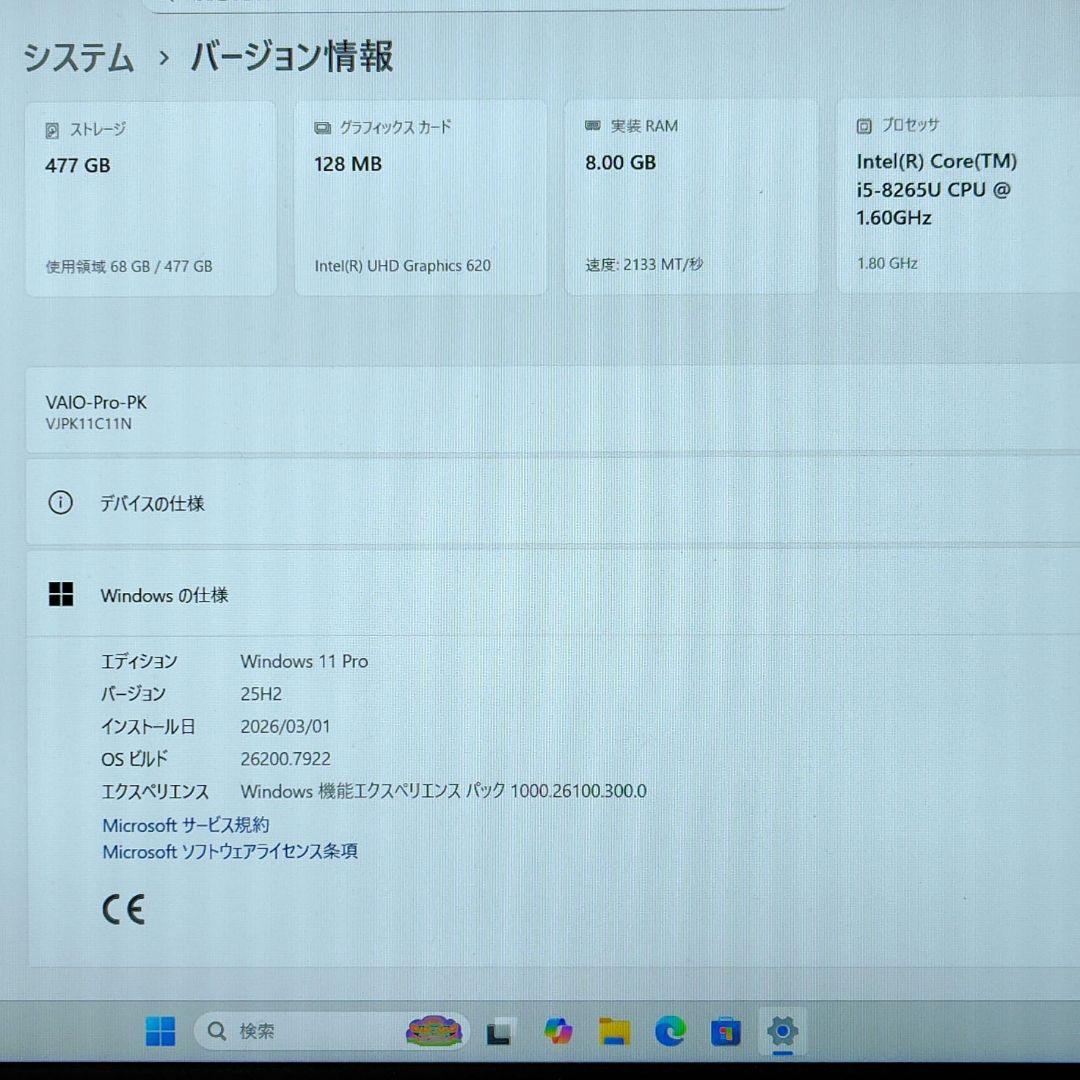Select model text VJPK11C11N
The image size is (1080, 1080).
[89, 424]
